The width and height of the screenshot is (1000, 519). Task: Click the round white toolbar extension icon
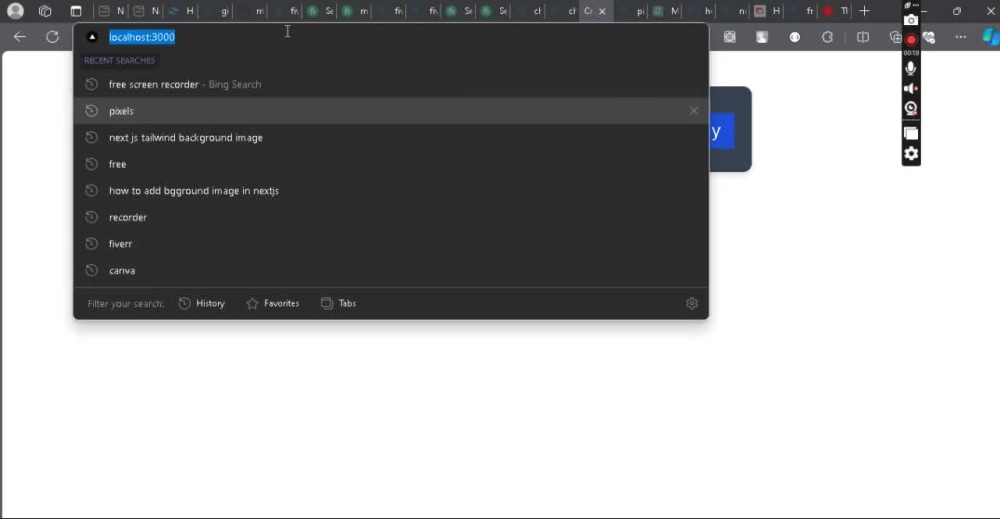tap(795, 37)
